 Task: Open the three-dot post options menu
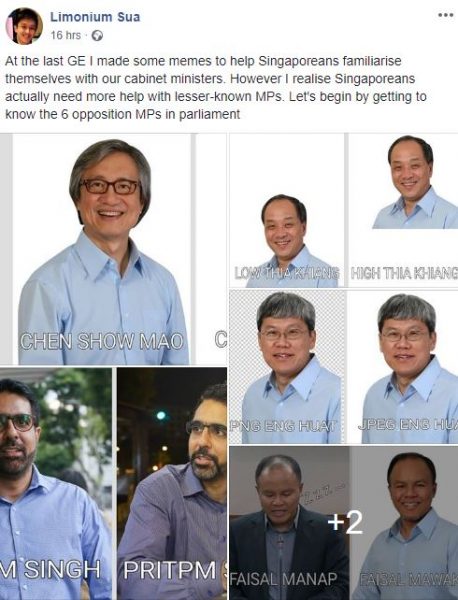click(445, 15)
